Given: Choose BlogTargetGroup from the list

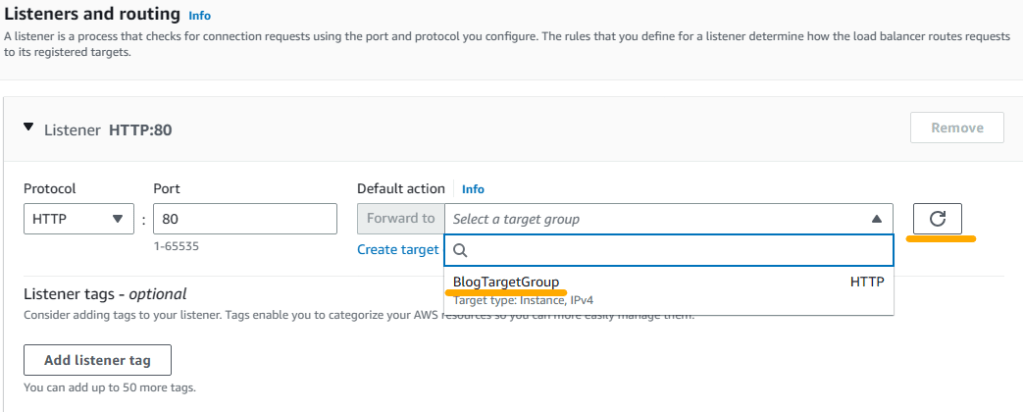Looking at the screenshot, I should (x=506, y=283).
